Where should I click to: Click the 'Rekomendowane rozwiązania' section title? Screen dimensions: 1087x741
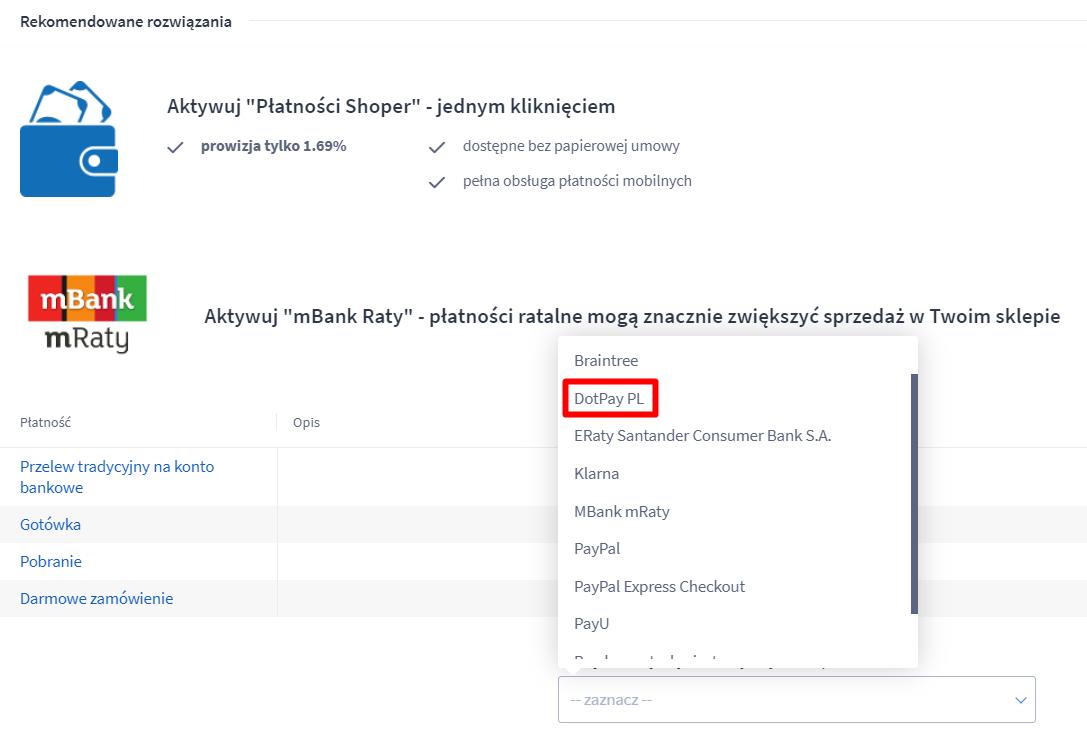(x=125, y=21)
